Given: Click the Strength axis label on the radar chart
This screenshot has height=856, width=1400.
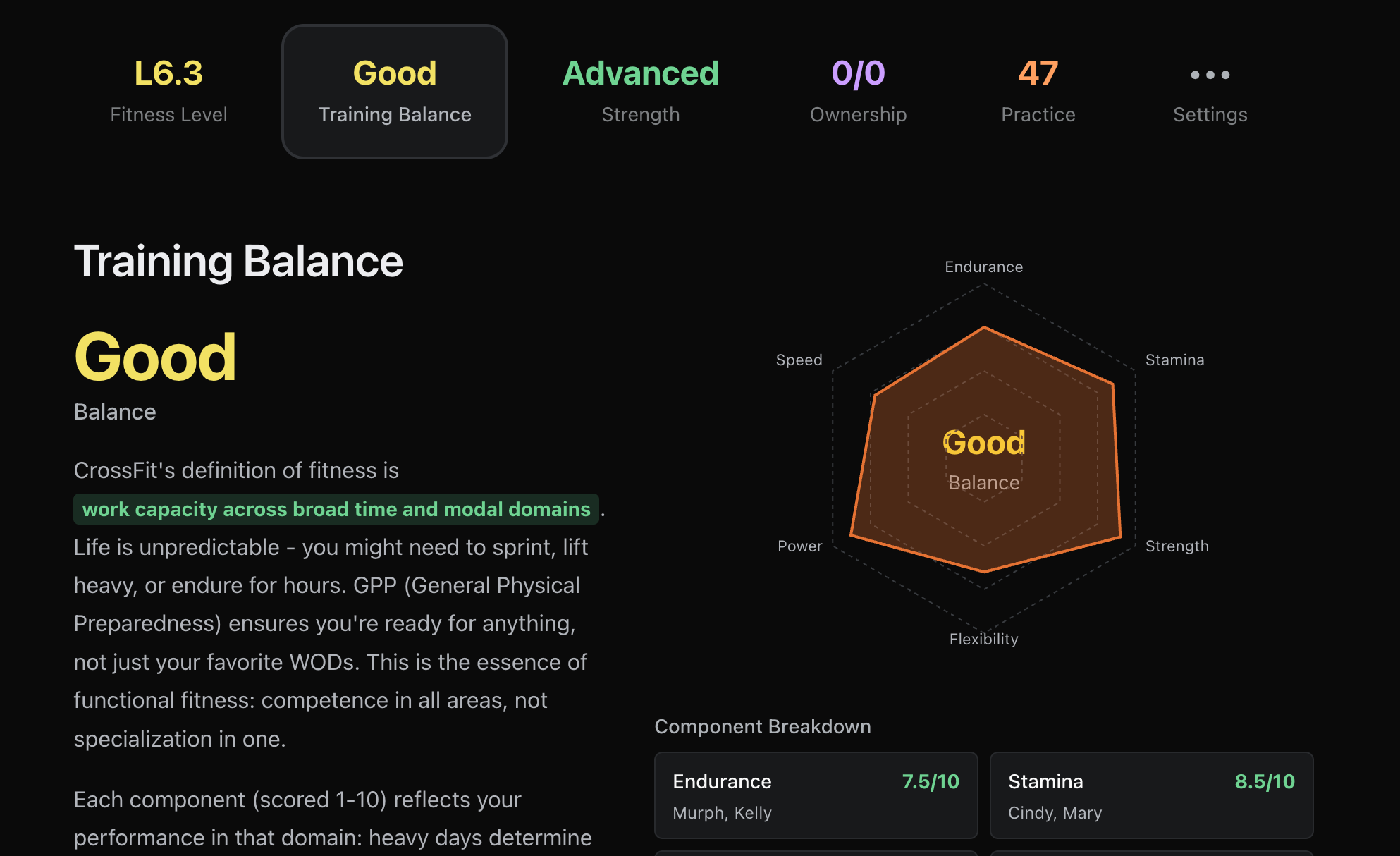Looking at the screenshot, I should (1177, 546).
